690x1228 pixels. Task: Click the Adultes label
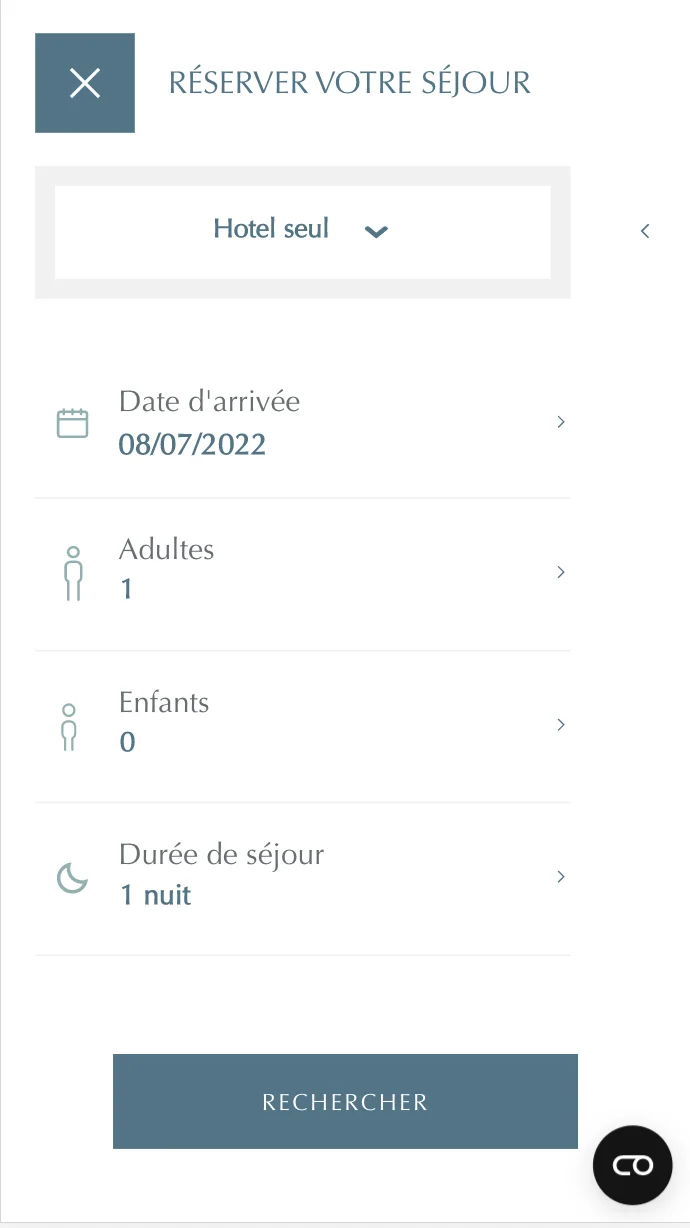[166, 549]
